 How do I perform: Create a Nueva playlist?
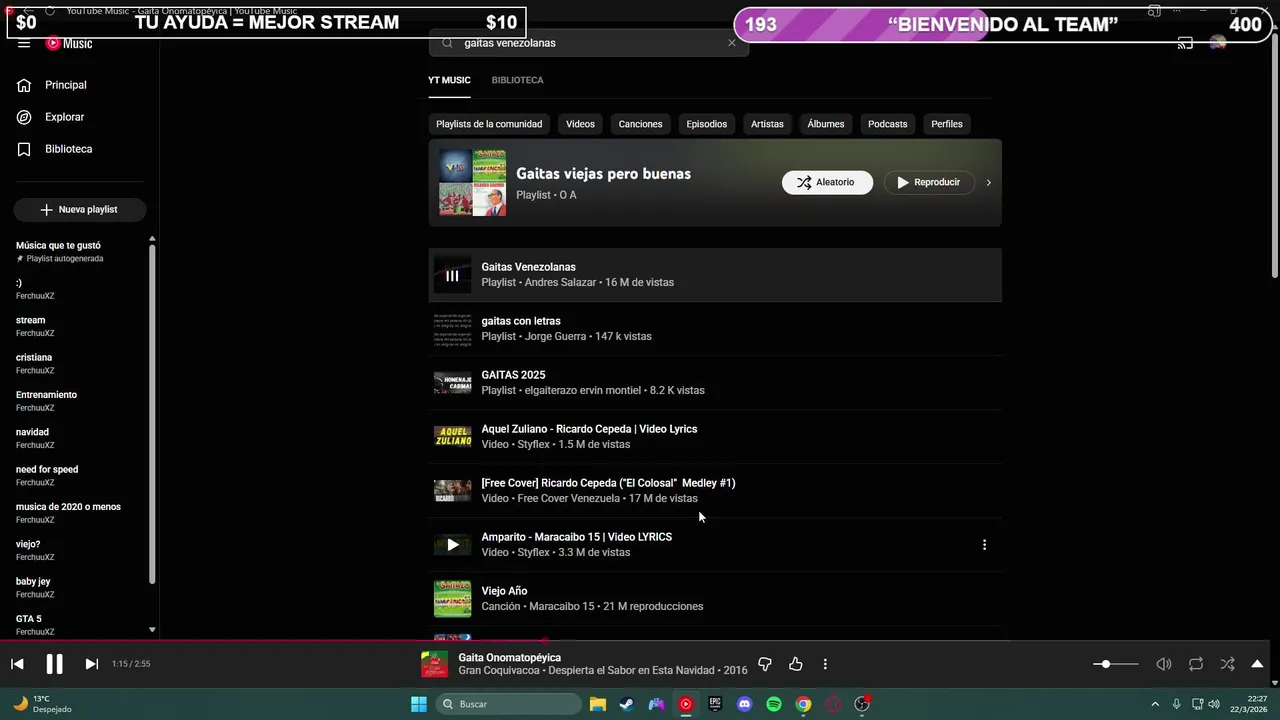[x=80, y=210]
